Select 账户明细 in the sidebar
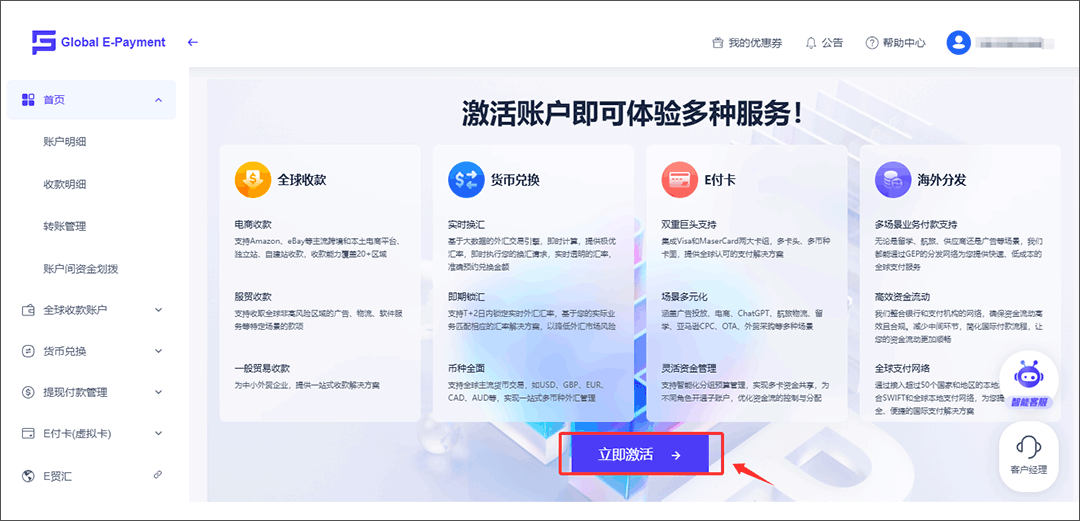1080x521 pixels. [64, 142]
